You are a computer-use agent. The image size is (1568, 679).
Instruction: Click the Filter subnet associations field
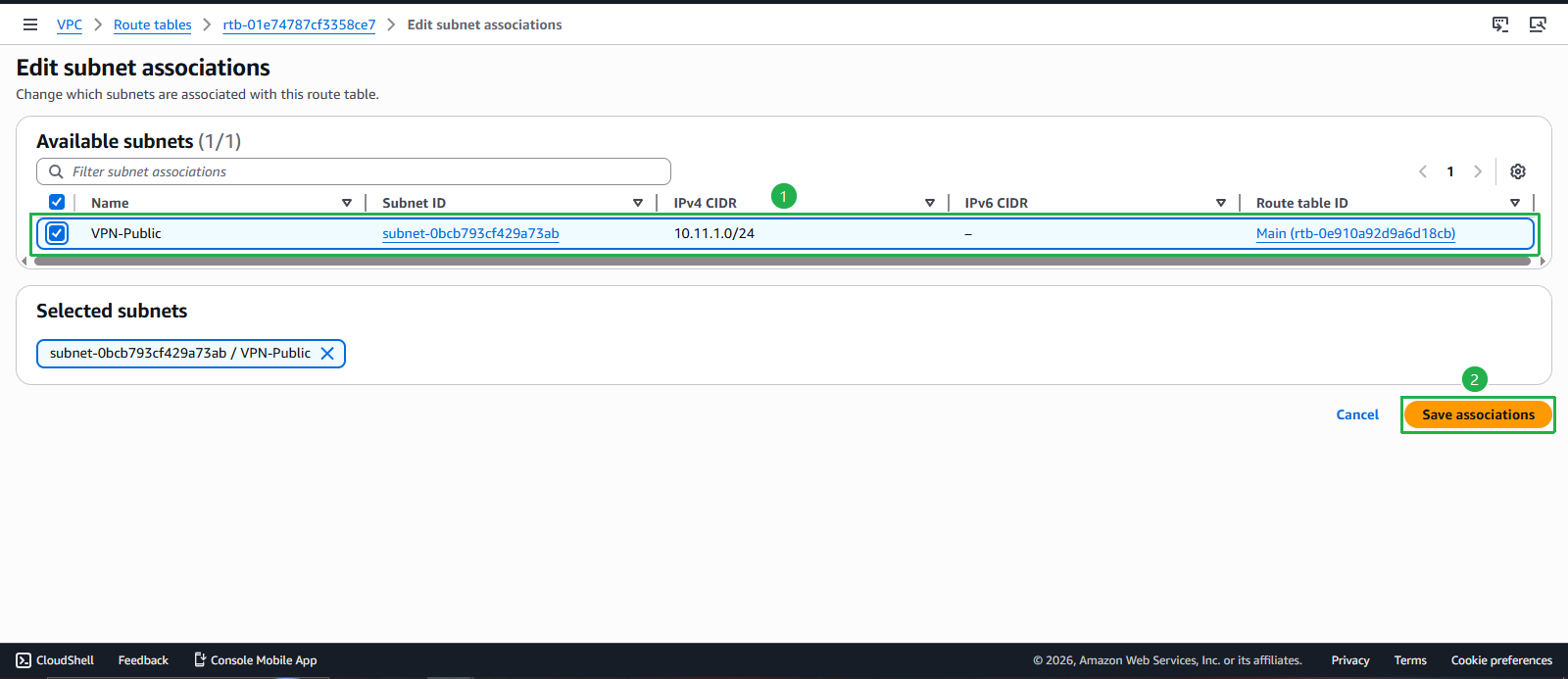click(x=354, y=171)
